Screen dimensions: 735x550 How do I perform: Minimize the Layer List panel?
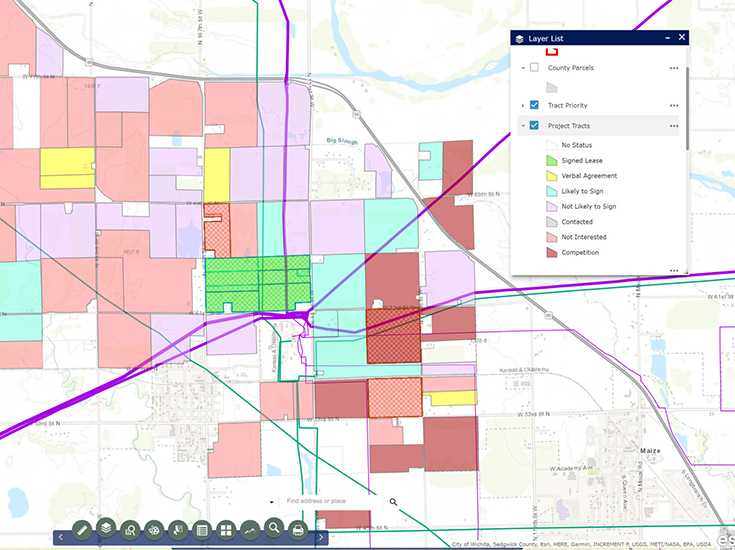pyautogui.click(x=668, y=38)
